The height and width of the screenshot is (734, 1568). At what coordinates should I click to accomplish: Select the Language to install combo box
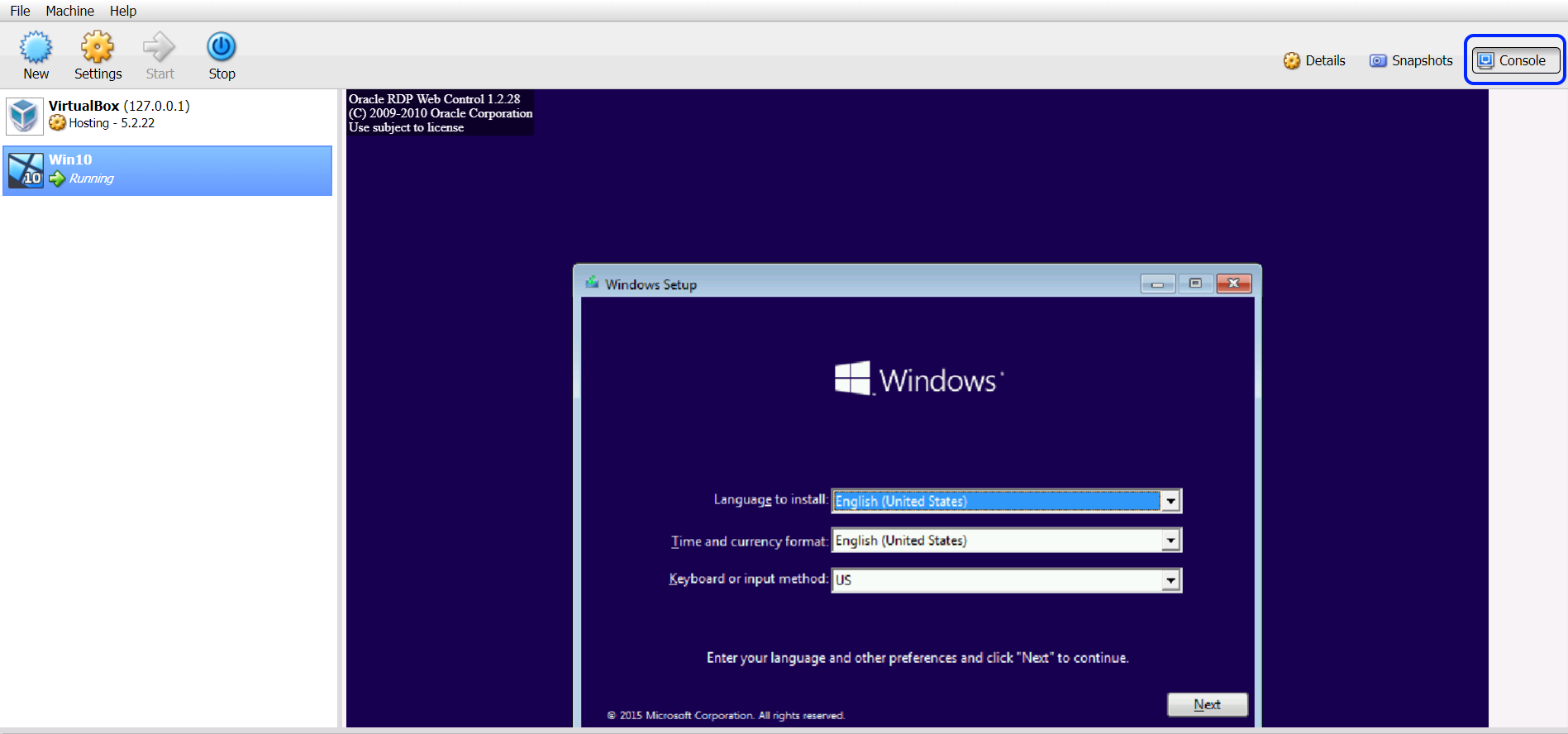1006,501
